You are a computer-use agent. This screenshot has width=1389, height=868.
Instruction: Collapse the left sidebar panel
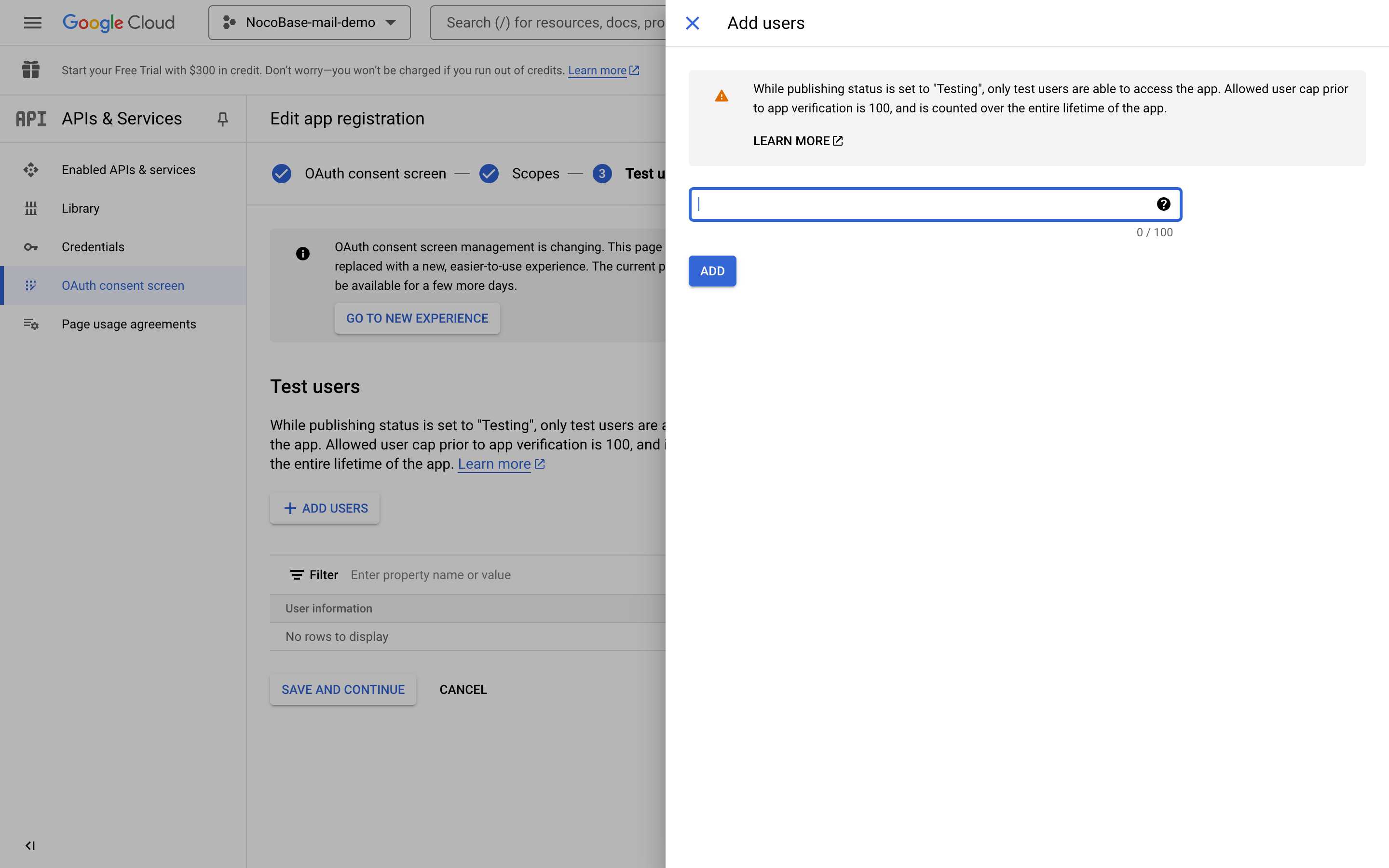pyautogui.click(x=30, y=845)
